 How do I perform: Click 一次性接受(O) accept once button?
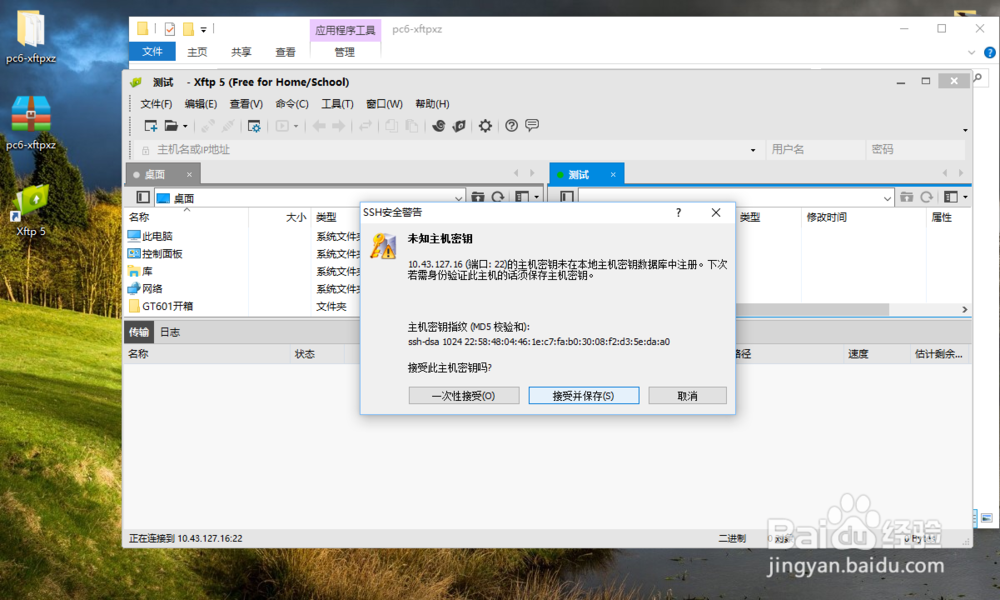464,395
